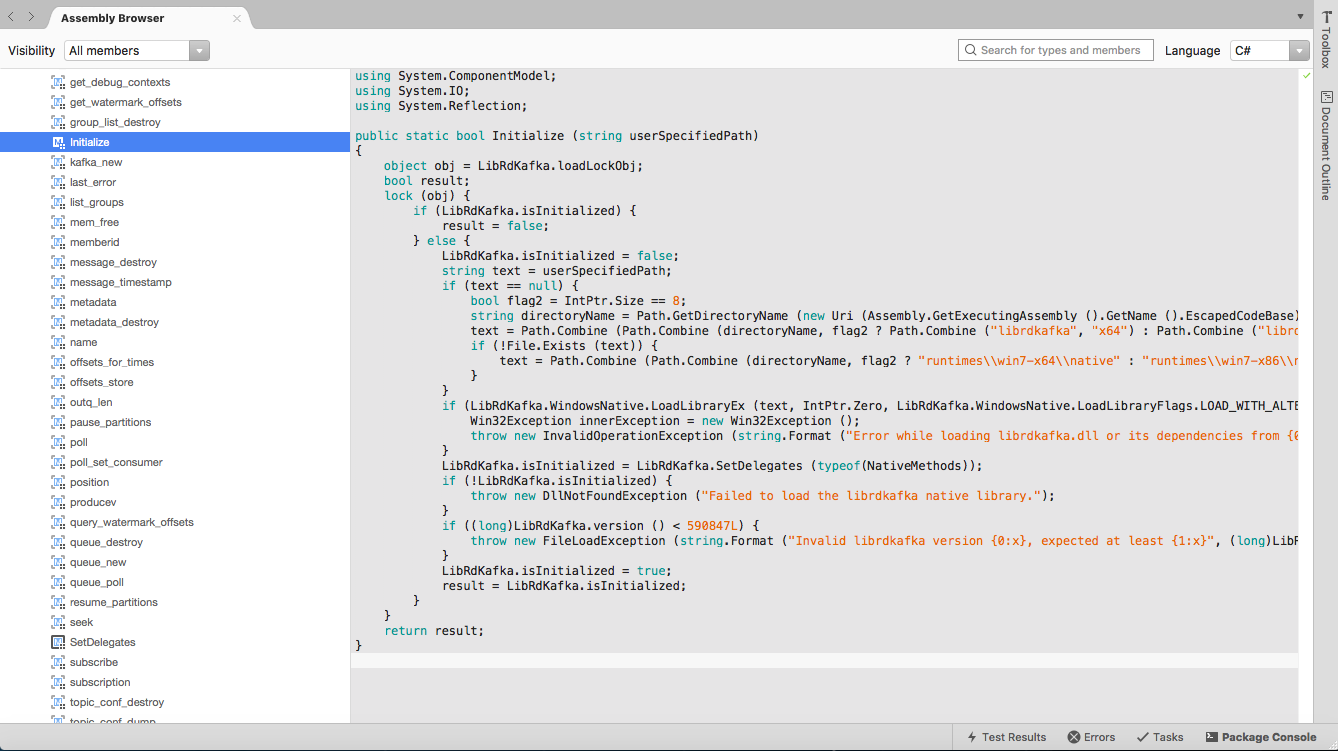This screenshot has width=1338, height=751.
Task: Click the method icon beside pause_partitions
Action: coord(58,422)
